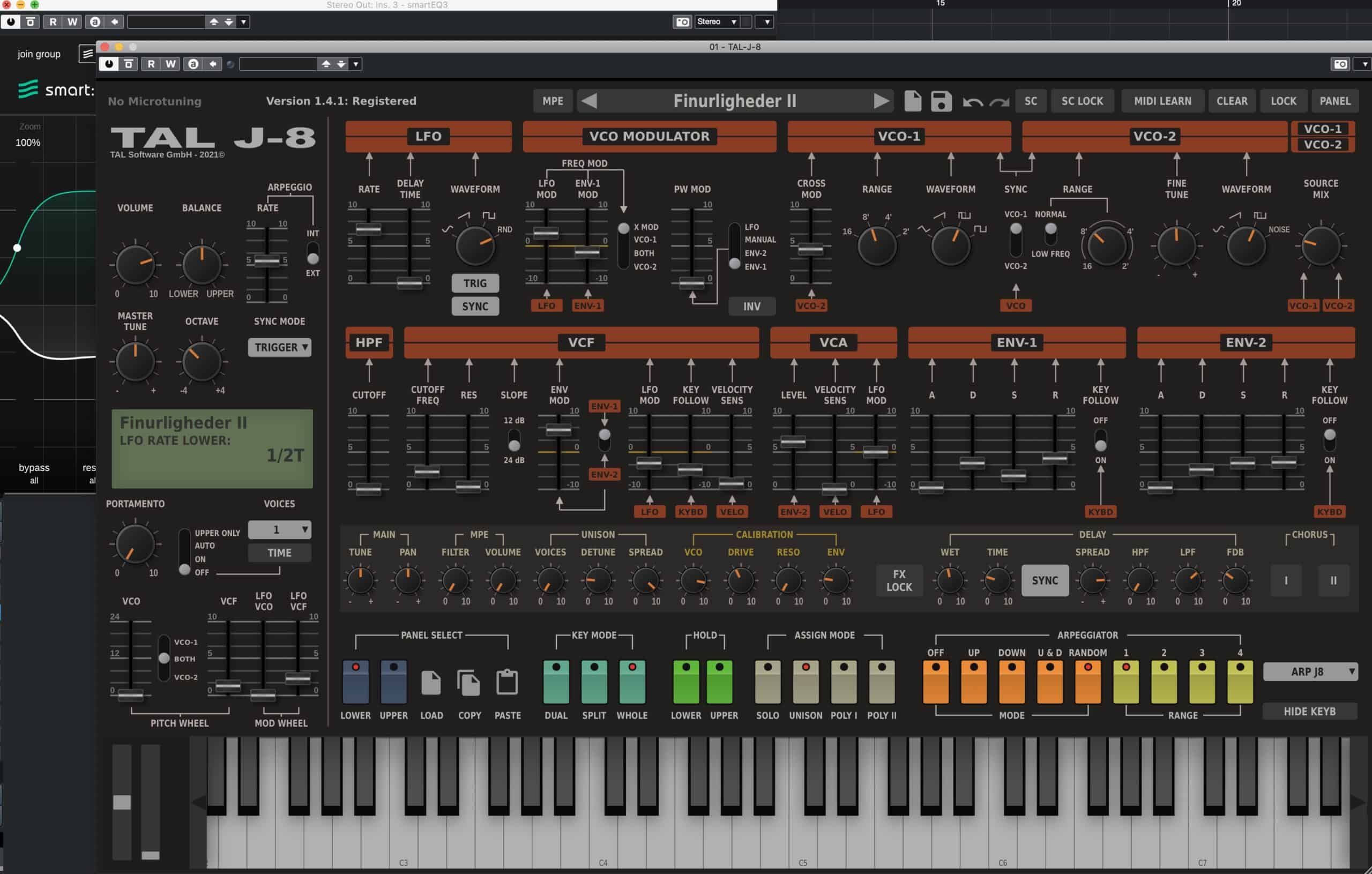Viewport: 1372px width, 874px height.
Task: Open the VOICES count dropdown
Action: 279,529
